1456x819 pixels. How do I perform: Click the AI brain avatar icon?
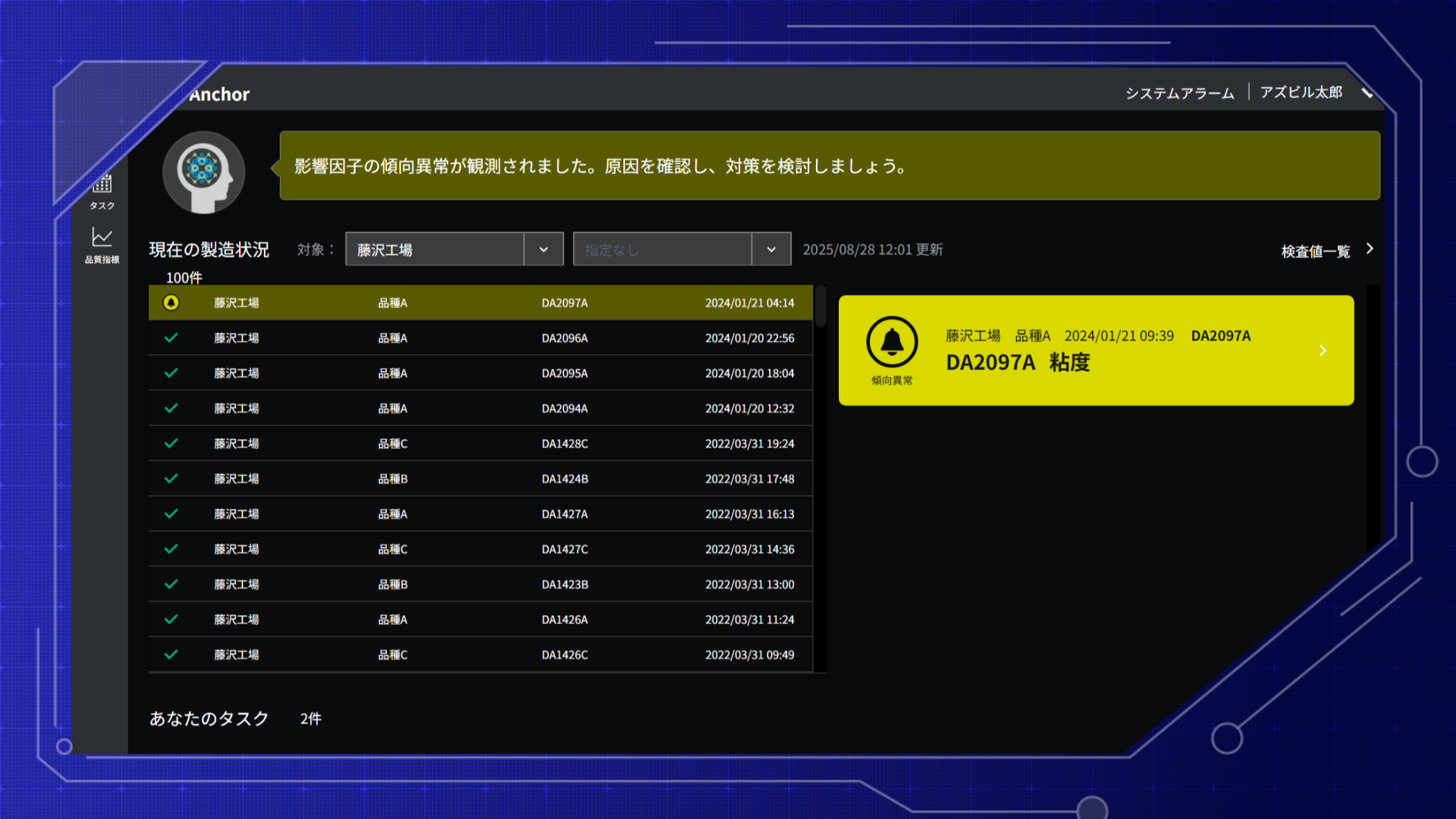[203, 172]
